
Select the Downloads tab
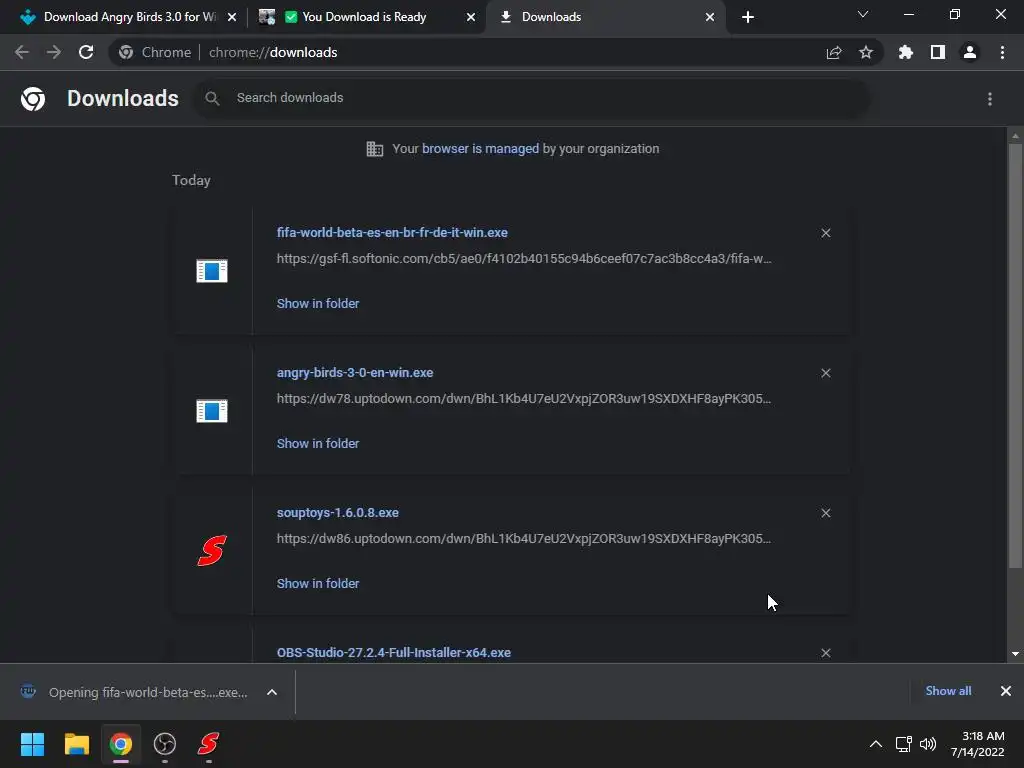click(551, 17)
